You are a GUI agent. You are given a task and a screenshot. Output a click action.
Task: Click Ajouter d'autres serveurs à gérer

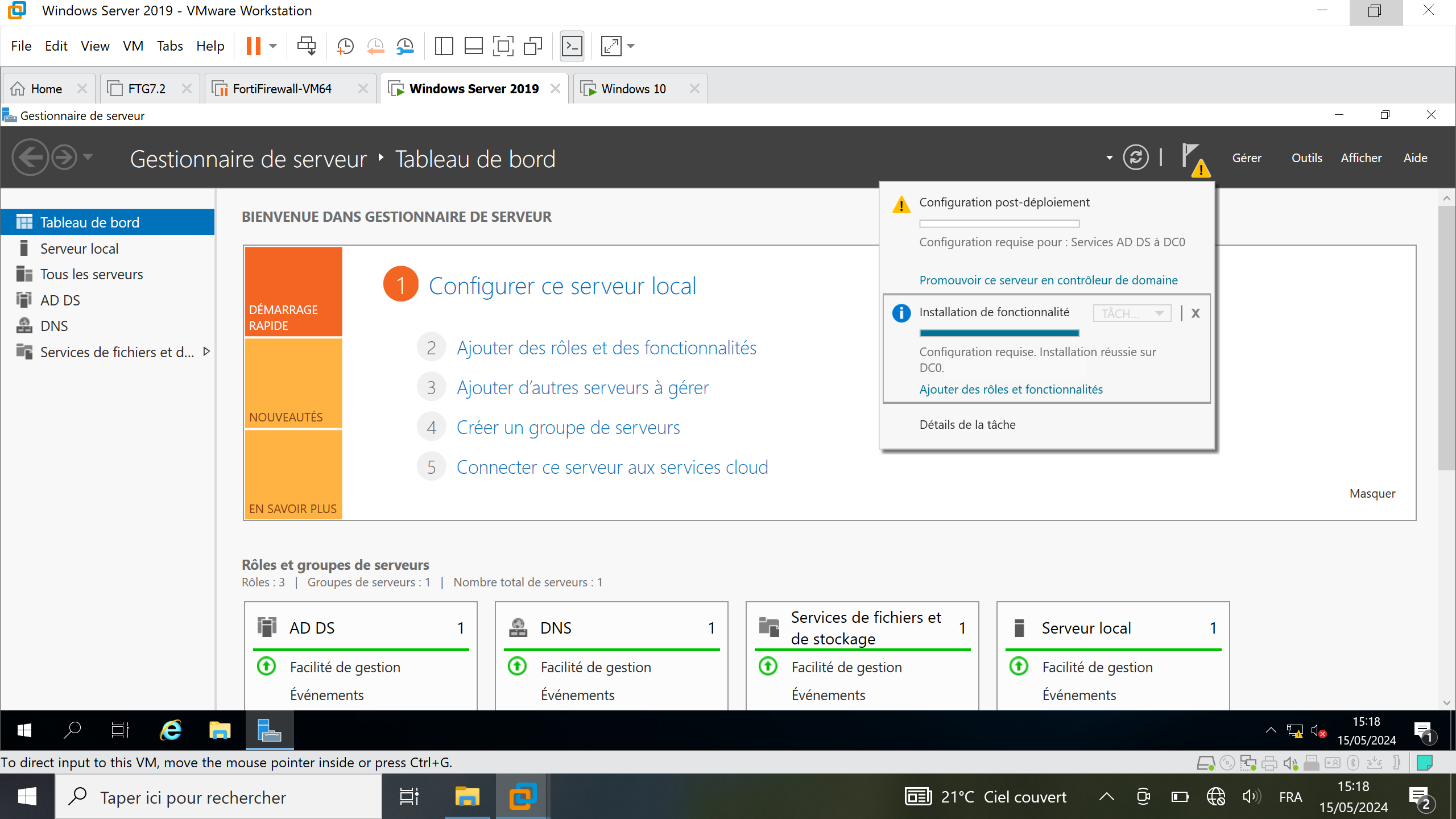[x=583, y=387]
